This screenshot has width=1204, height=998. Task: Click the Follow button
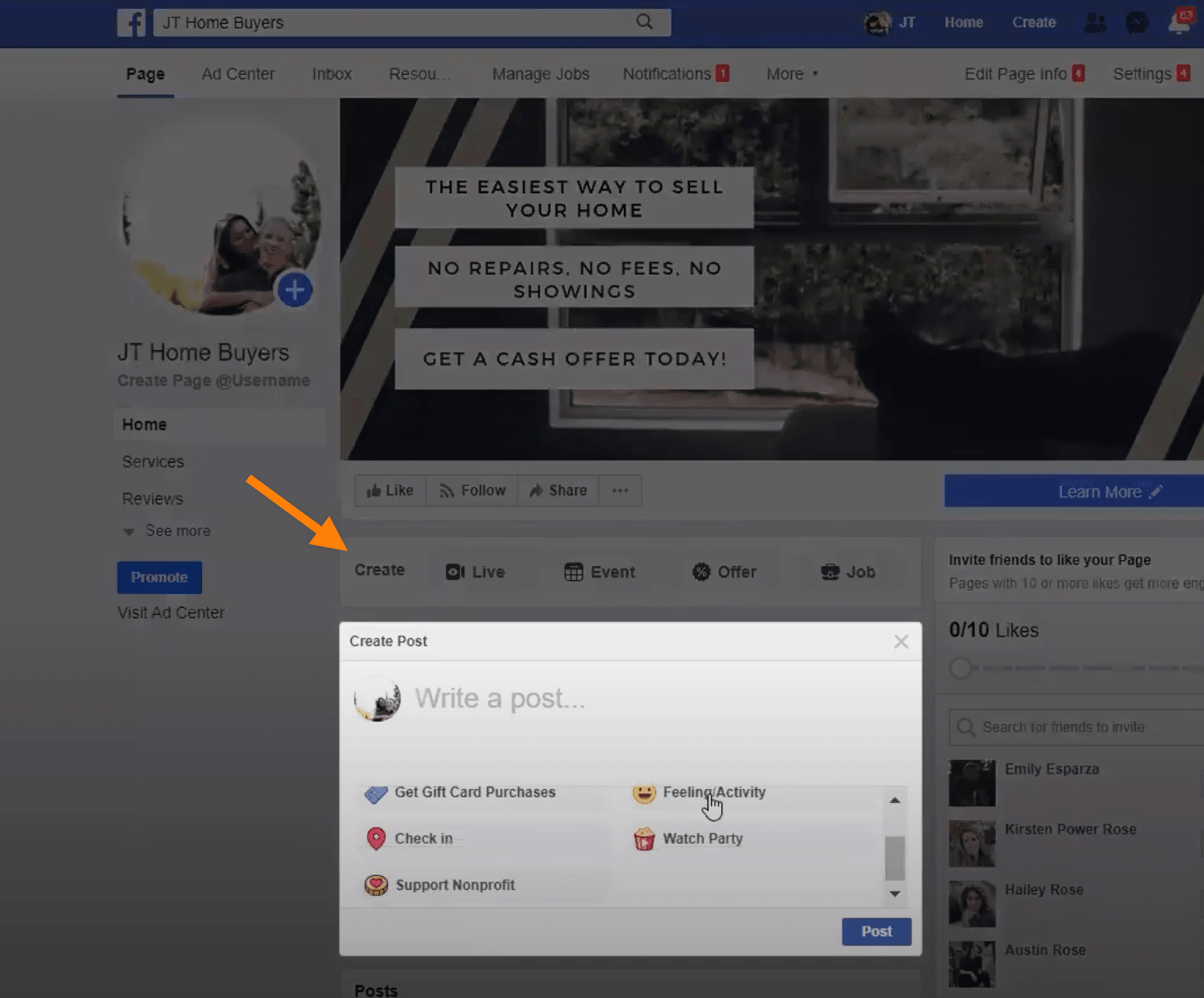(x=472, y=490)
